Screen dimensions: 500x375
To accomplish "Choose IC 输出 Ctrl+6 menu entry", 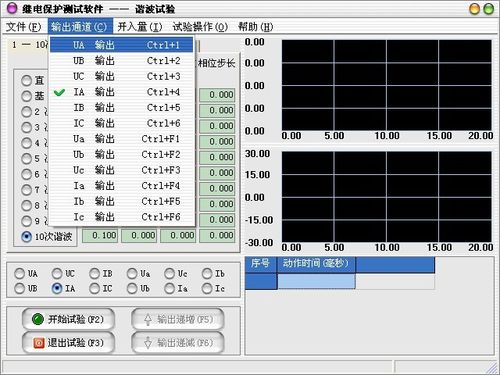I will point(122,123).
